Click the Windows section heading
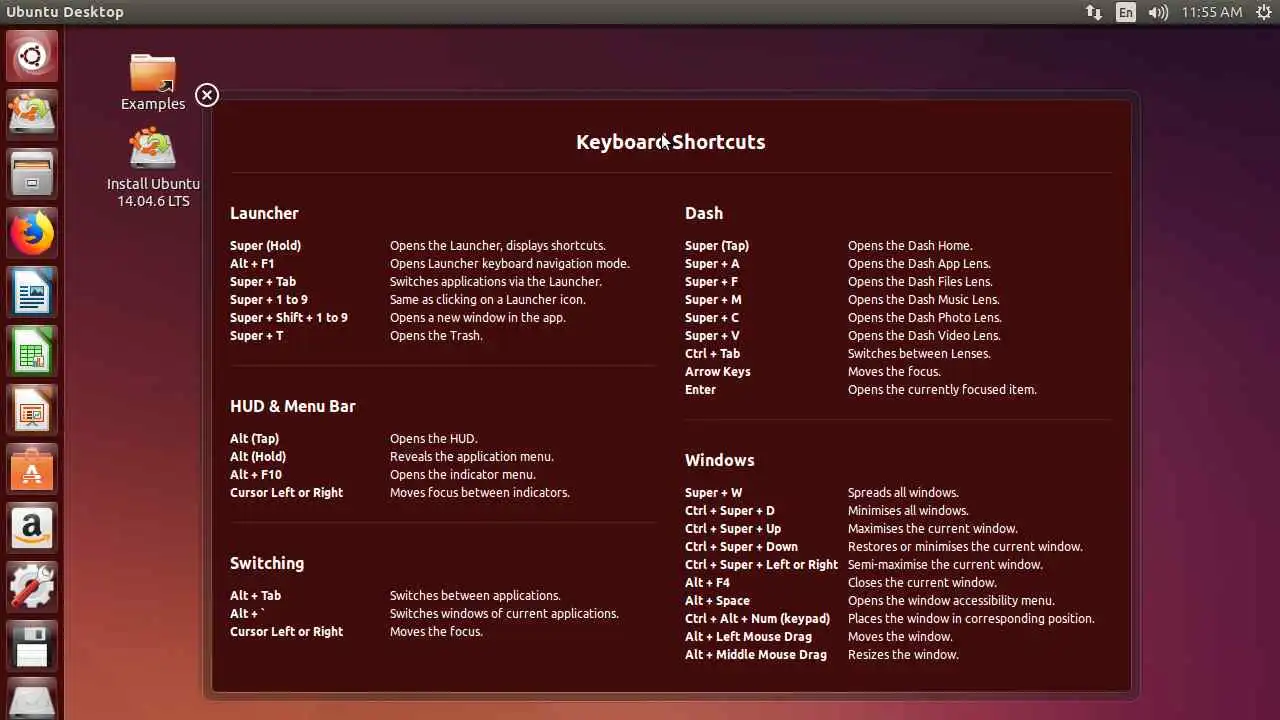 [x=720, y=460]
